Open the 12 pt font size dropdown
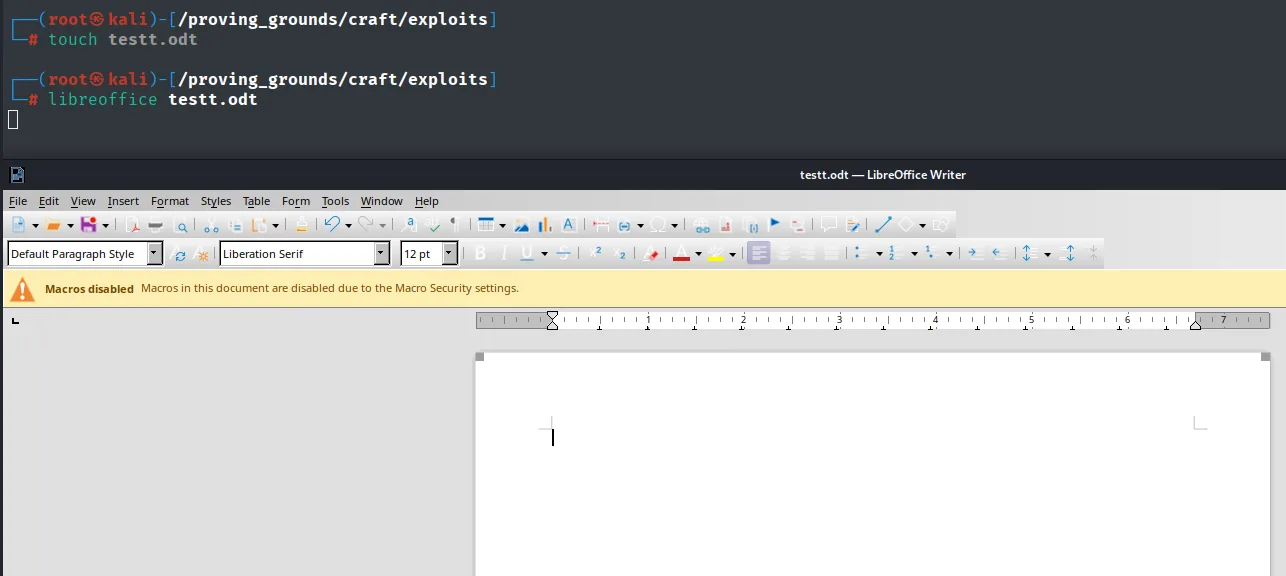 coord(449,254)
